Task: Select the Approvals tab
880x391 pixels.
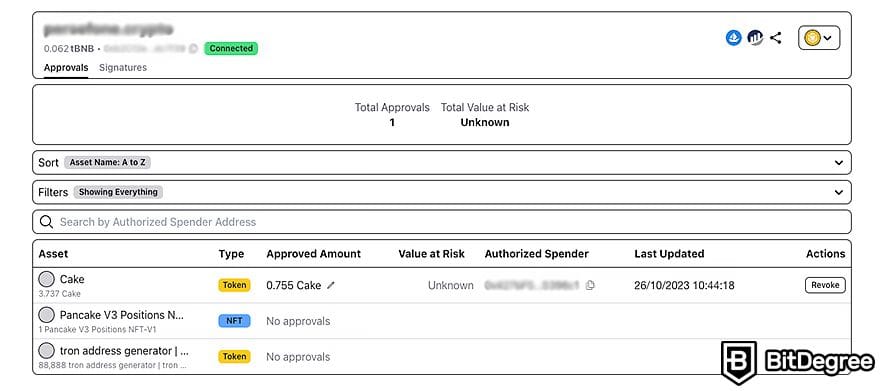Action: [x=66, y=68]
